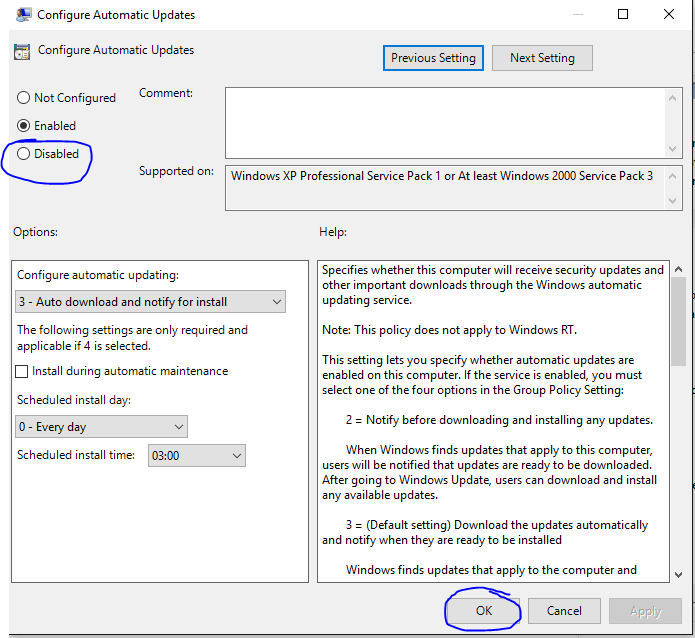
Task: Click the Help pane scroll down arrow
Action: [678, 575]
